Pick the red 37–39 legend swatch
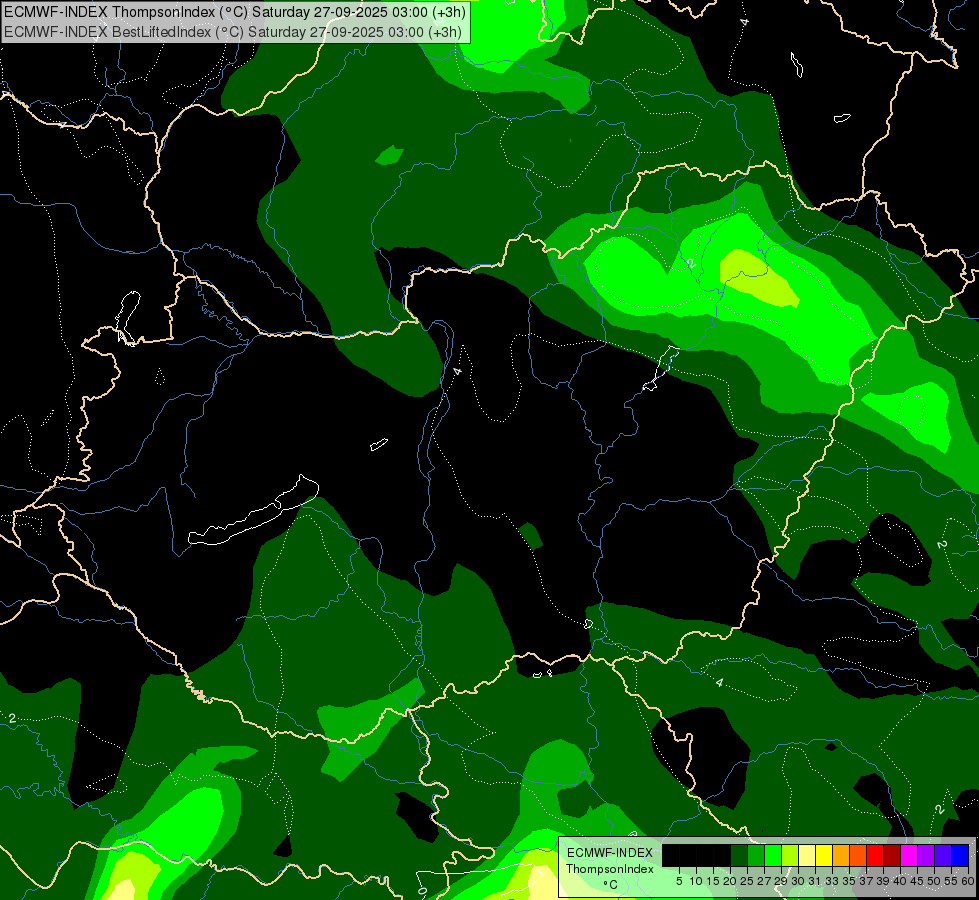The image size is (979, 900). pyautogui.click(x=875, y=855)
